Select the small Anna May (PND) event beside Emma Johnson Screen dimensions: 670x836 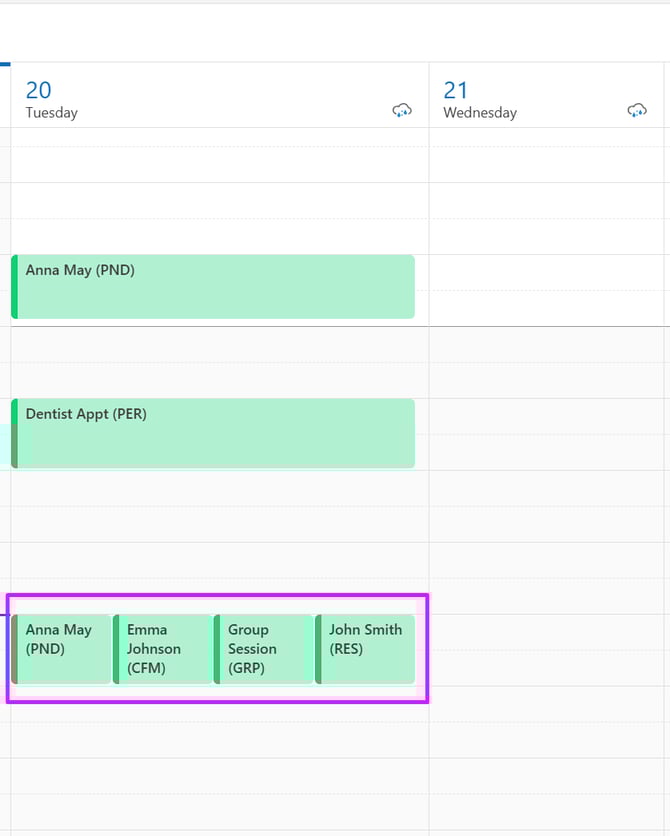pos(62,648)
